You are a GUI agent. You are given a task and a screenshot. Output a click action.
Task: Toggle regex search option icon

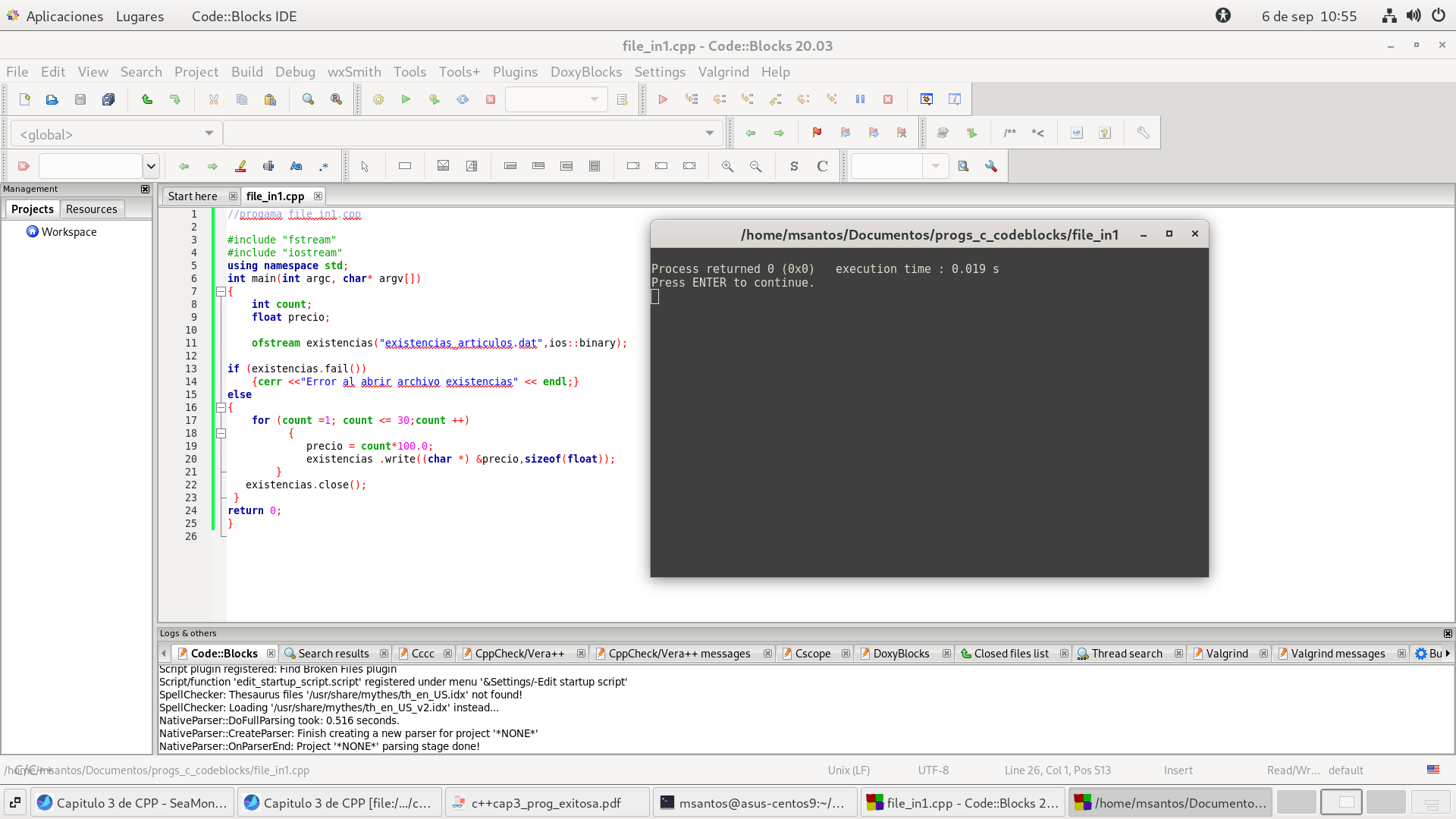click(324, 166)
